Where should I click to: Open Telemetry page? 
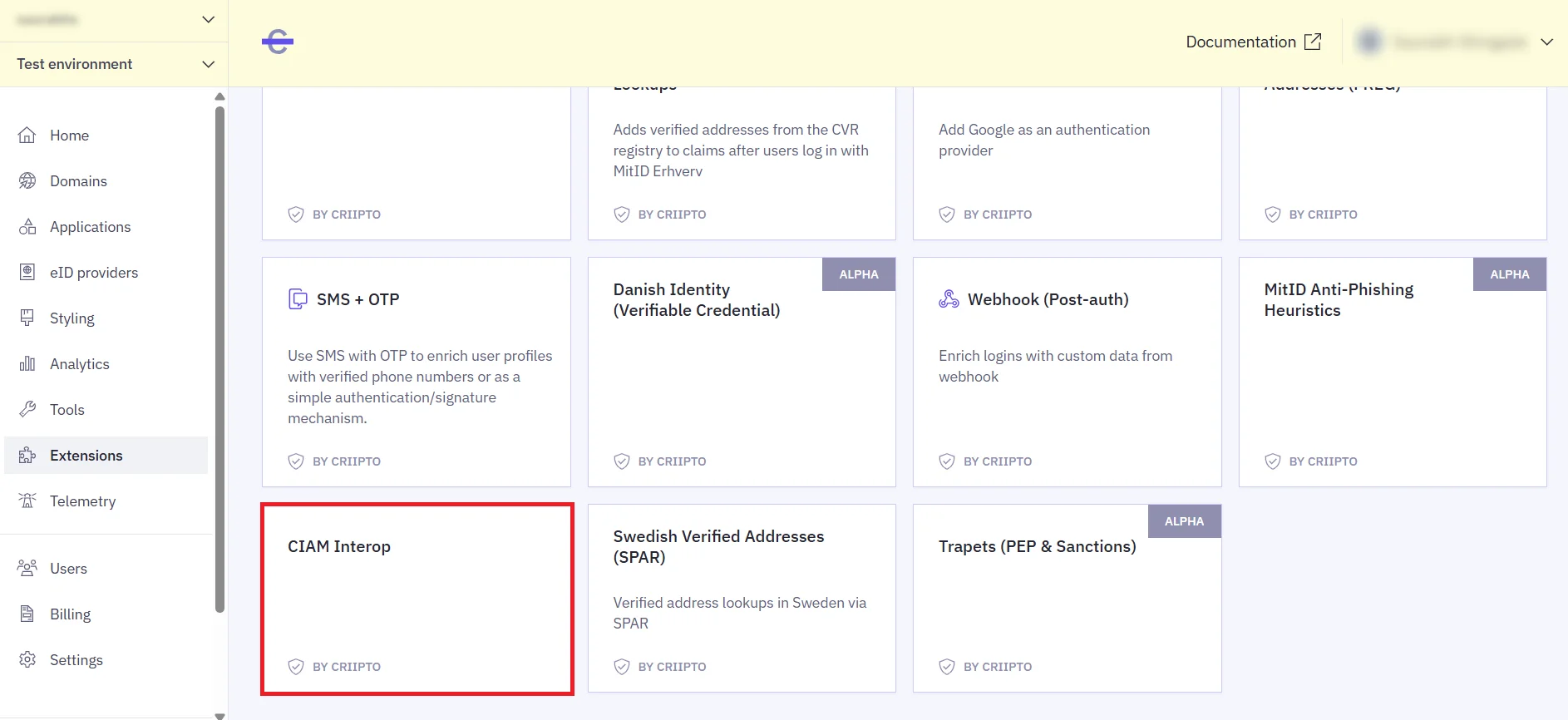(106, 501)
